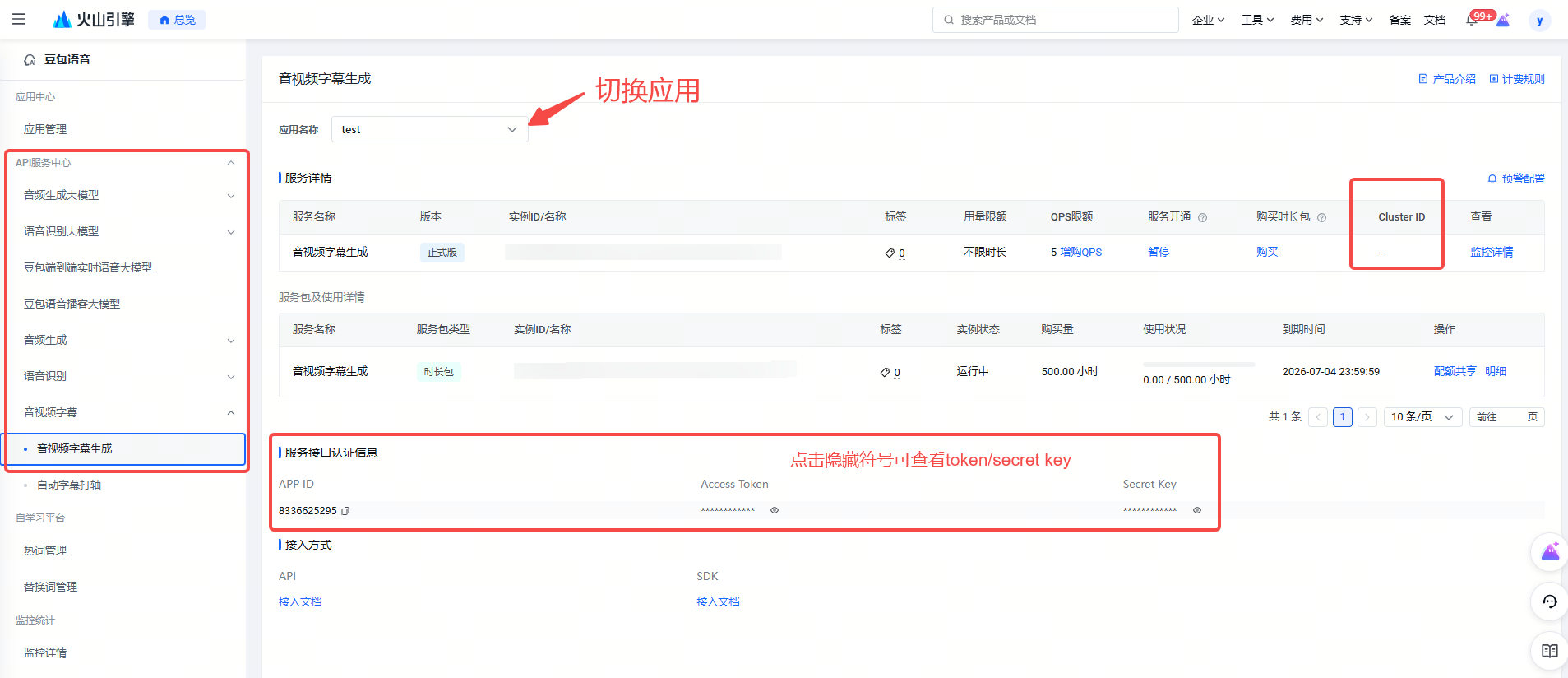Screen dimensions: 1568x678
Task: Click 暂停 to pause the service
Action: (1159, 252)
